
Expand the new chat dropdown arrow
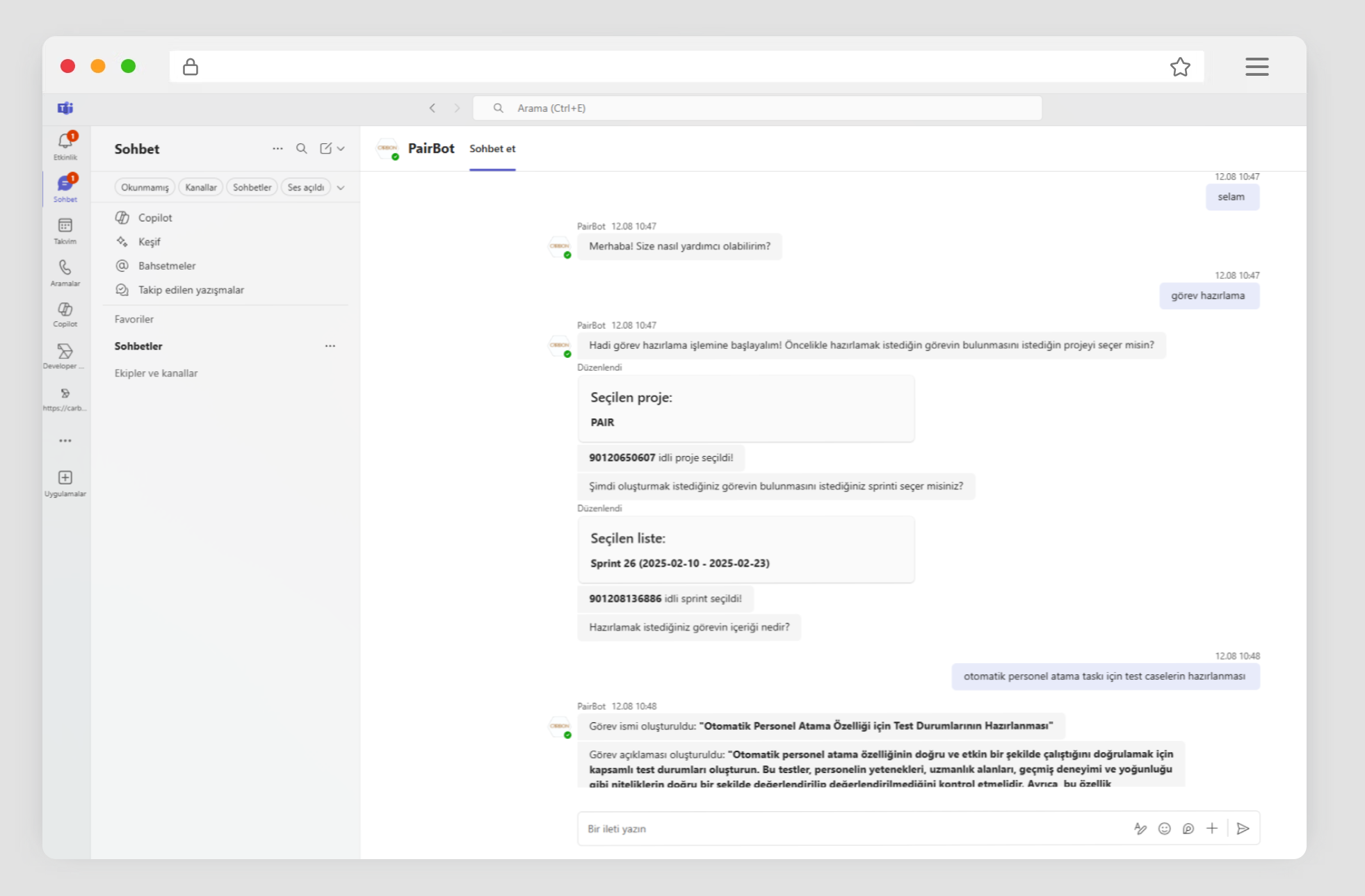click(x=341, y=149)
